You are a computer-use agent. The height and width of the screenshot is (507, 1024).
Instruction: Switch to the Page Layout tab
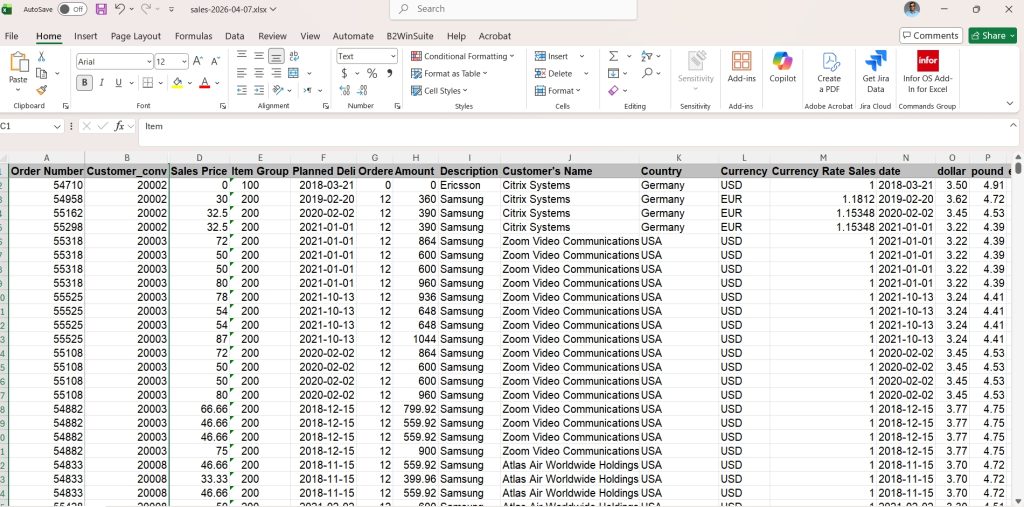[x=136, y=36]
